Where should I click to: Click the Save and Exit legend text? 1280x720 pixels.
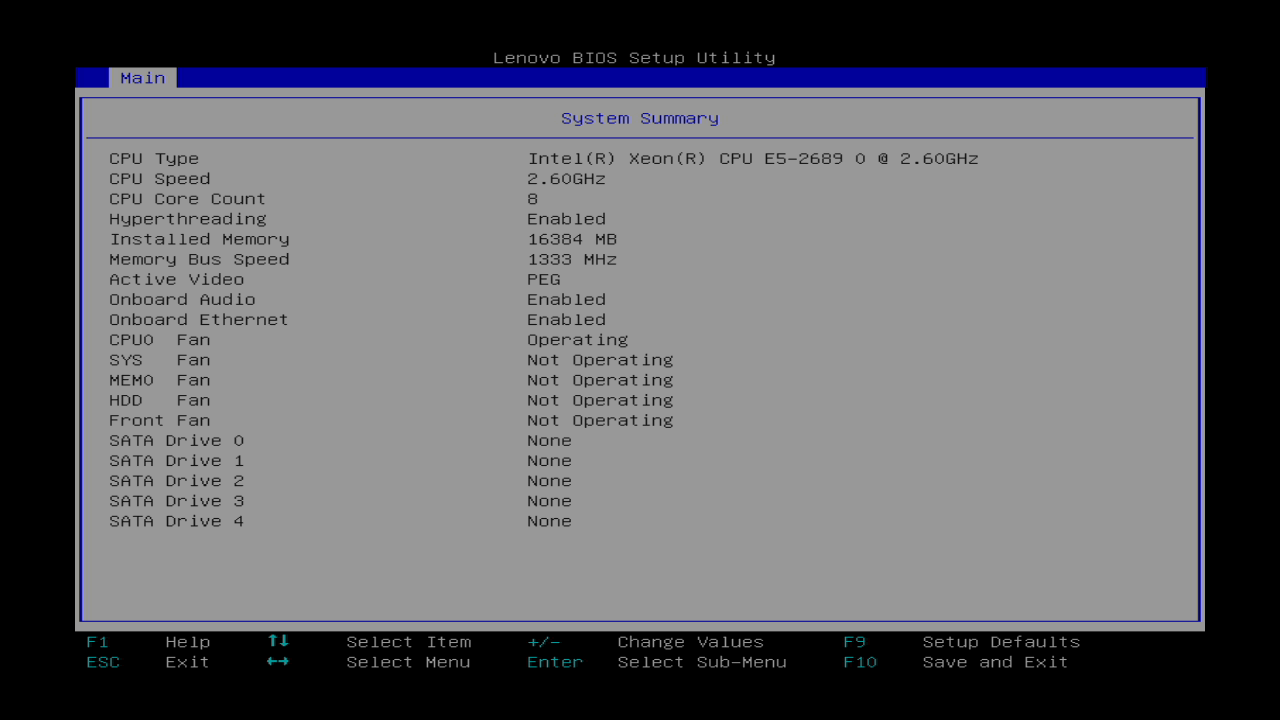tap(995, 662)
